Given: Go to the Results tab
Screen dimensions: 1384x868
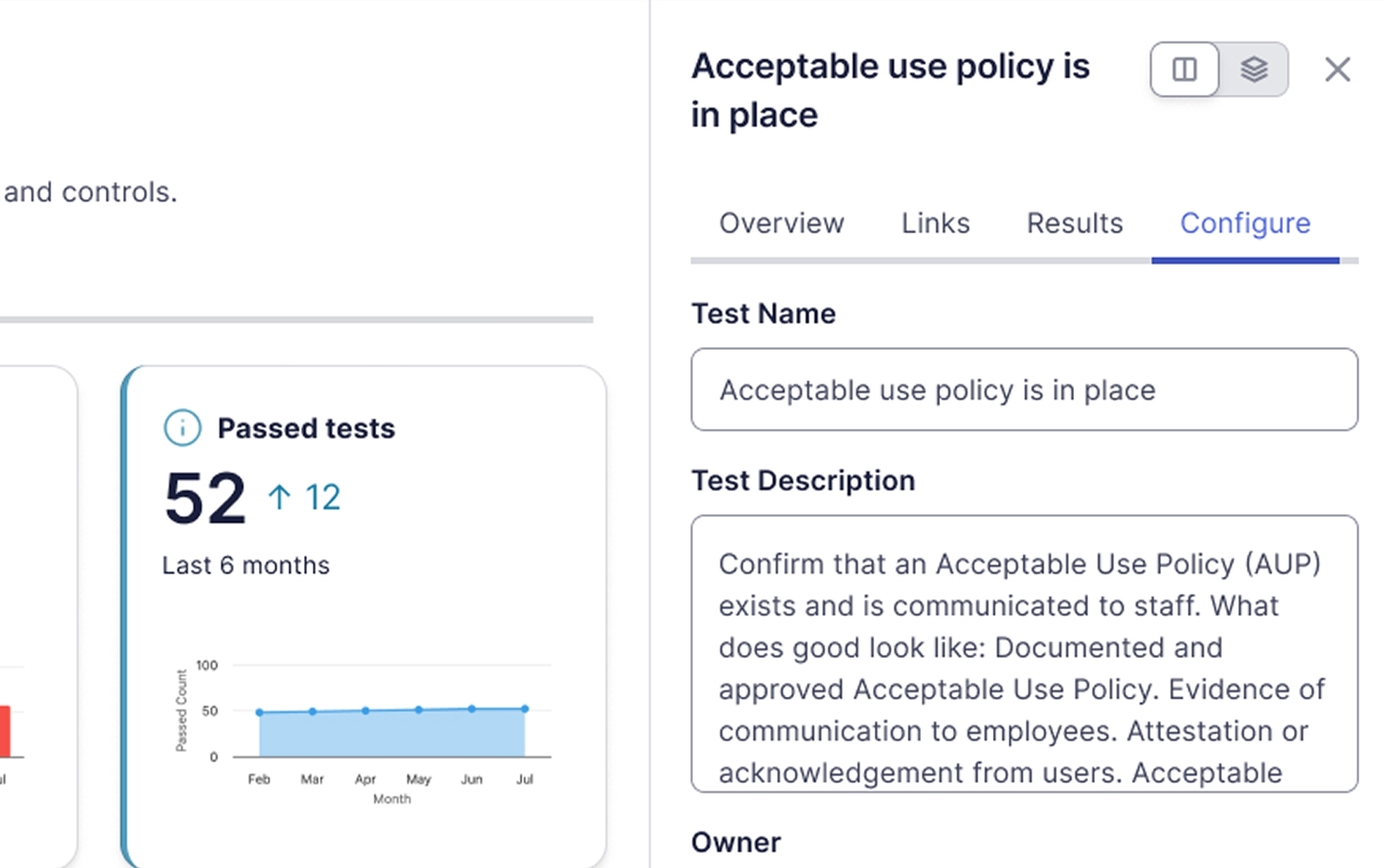Looking at the screenshot, I should pyautogui.click(x=1074, y=223).
